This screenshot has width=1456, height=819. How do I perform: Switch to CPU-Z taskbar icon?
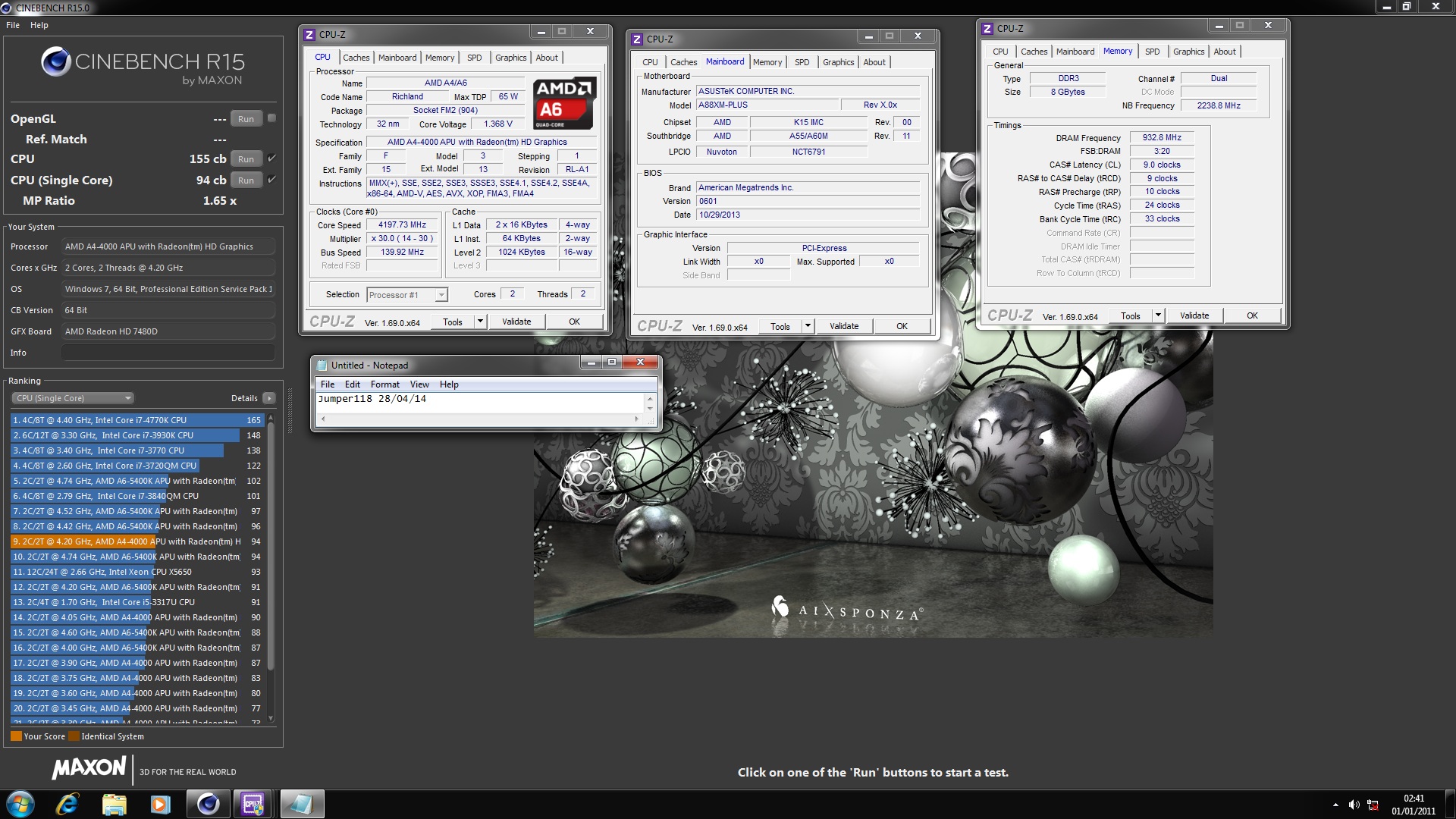pyautogui.click(x=253, y=804)
